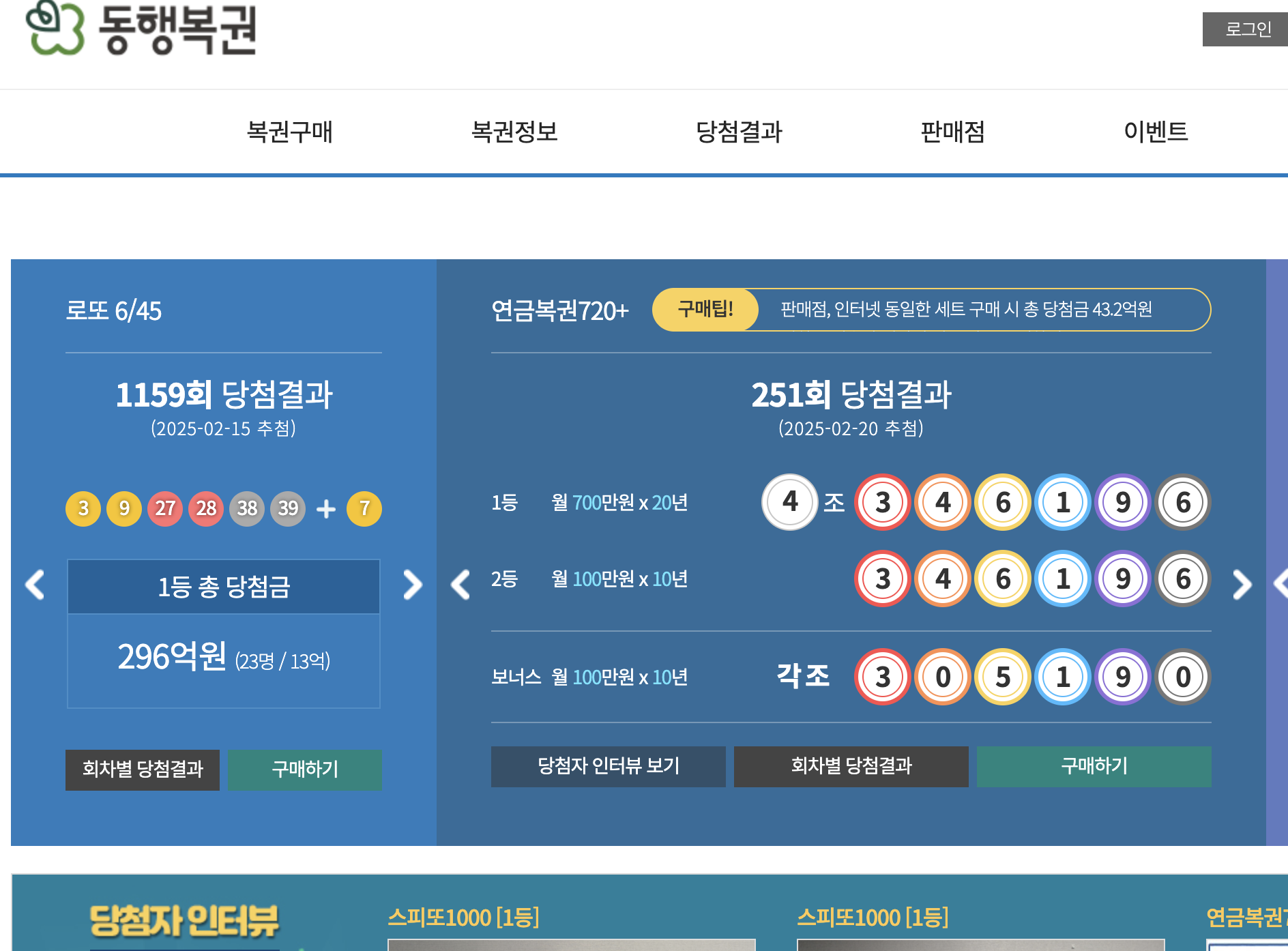Click yellow ball 6 in 1등 row

1003,502
